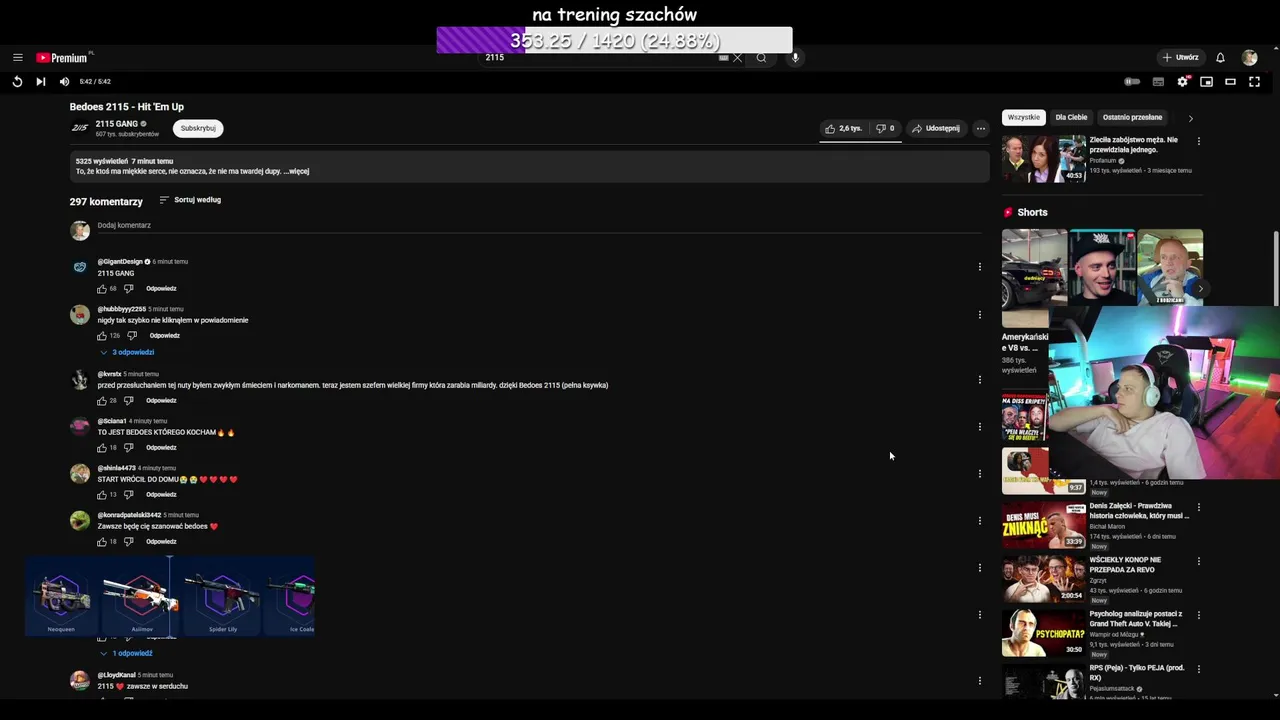The width and height of the screenshot is (1280, 720).
Task: Open Psycholog analizuje postaci video title
Action: pyautogui.click(x=1136, y=618)
